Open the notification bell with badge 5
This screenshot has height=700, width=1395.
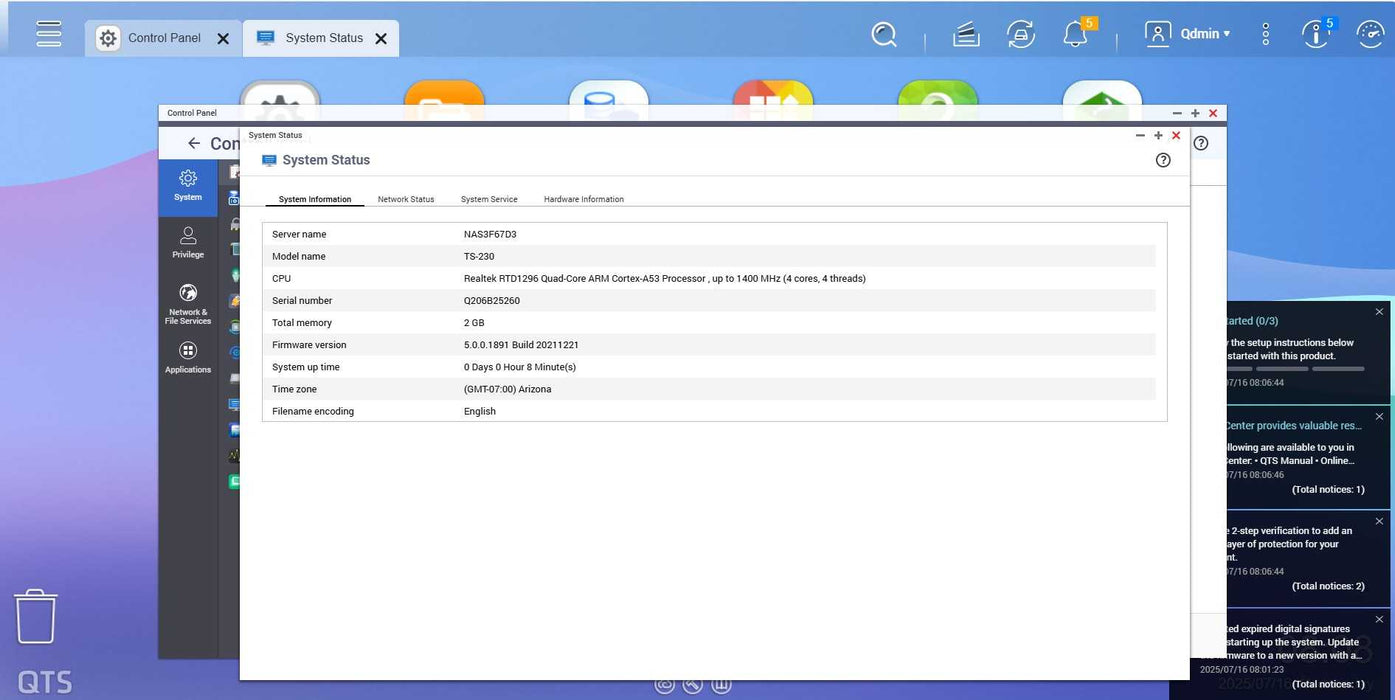pos(1077,33)
